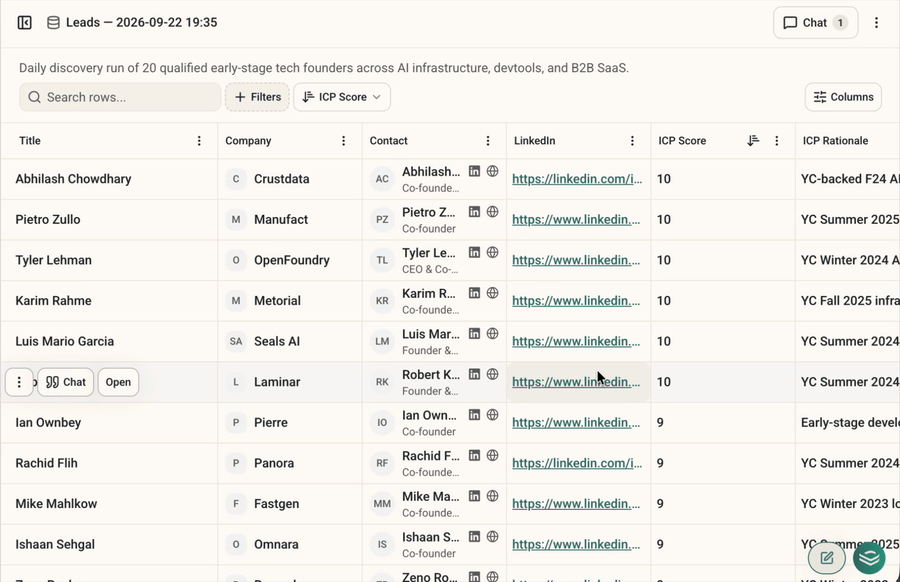Open website globe icon for Abhilash contact

pyautogui.click(x=492, y=171)
